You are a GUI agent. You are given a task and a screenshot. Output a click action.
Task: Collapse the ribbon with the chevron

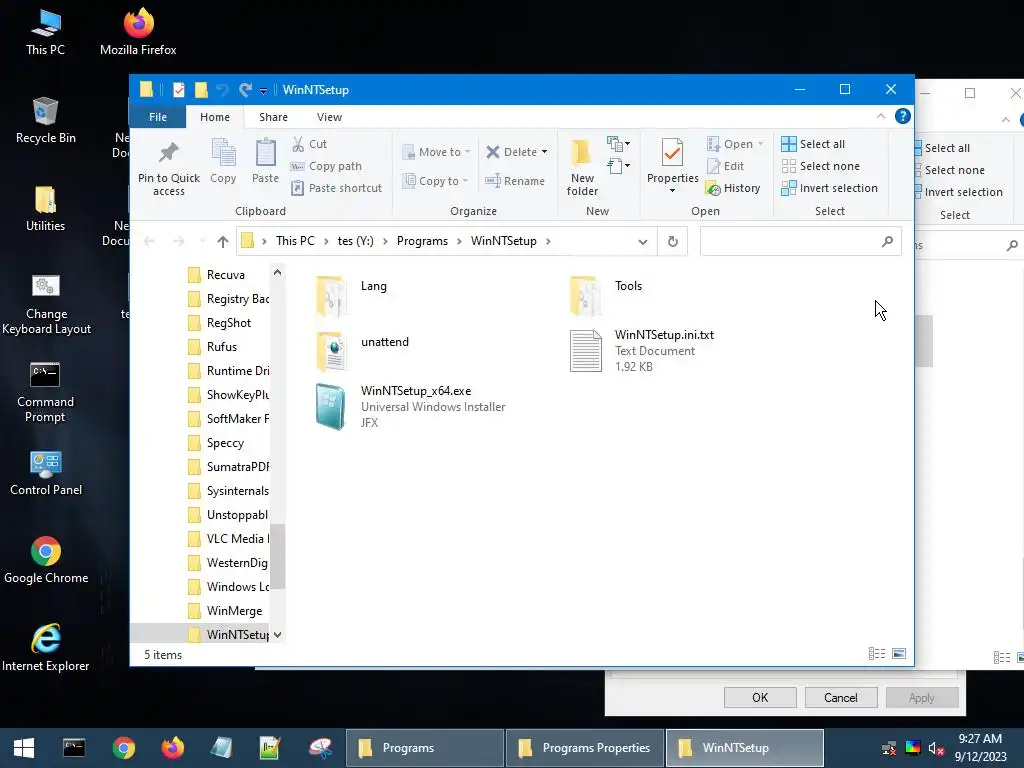click(881, 116)
